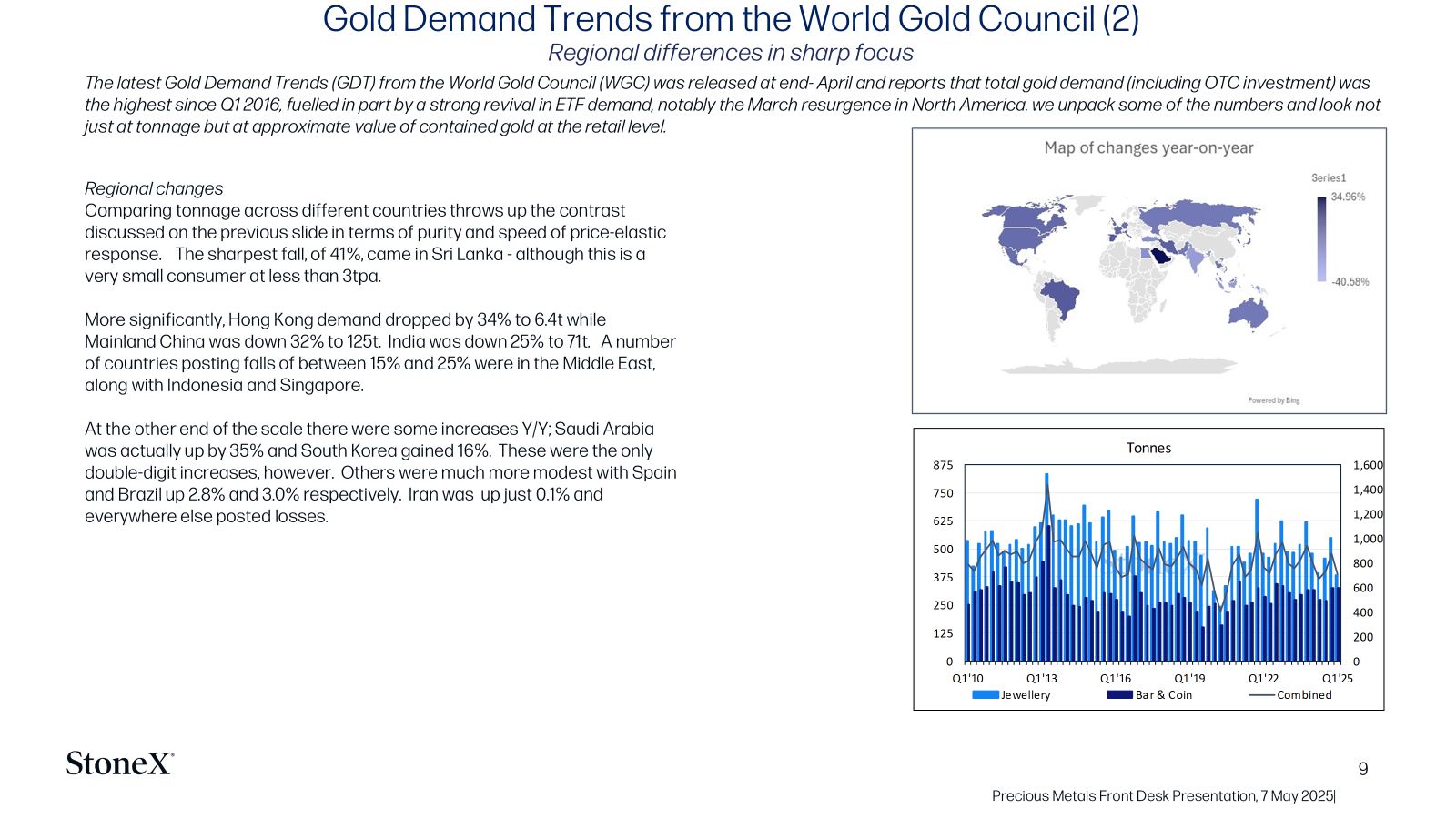
Task: Click the Jewellery legend color swatch
Action: [986, 695]
